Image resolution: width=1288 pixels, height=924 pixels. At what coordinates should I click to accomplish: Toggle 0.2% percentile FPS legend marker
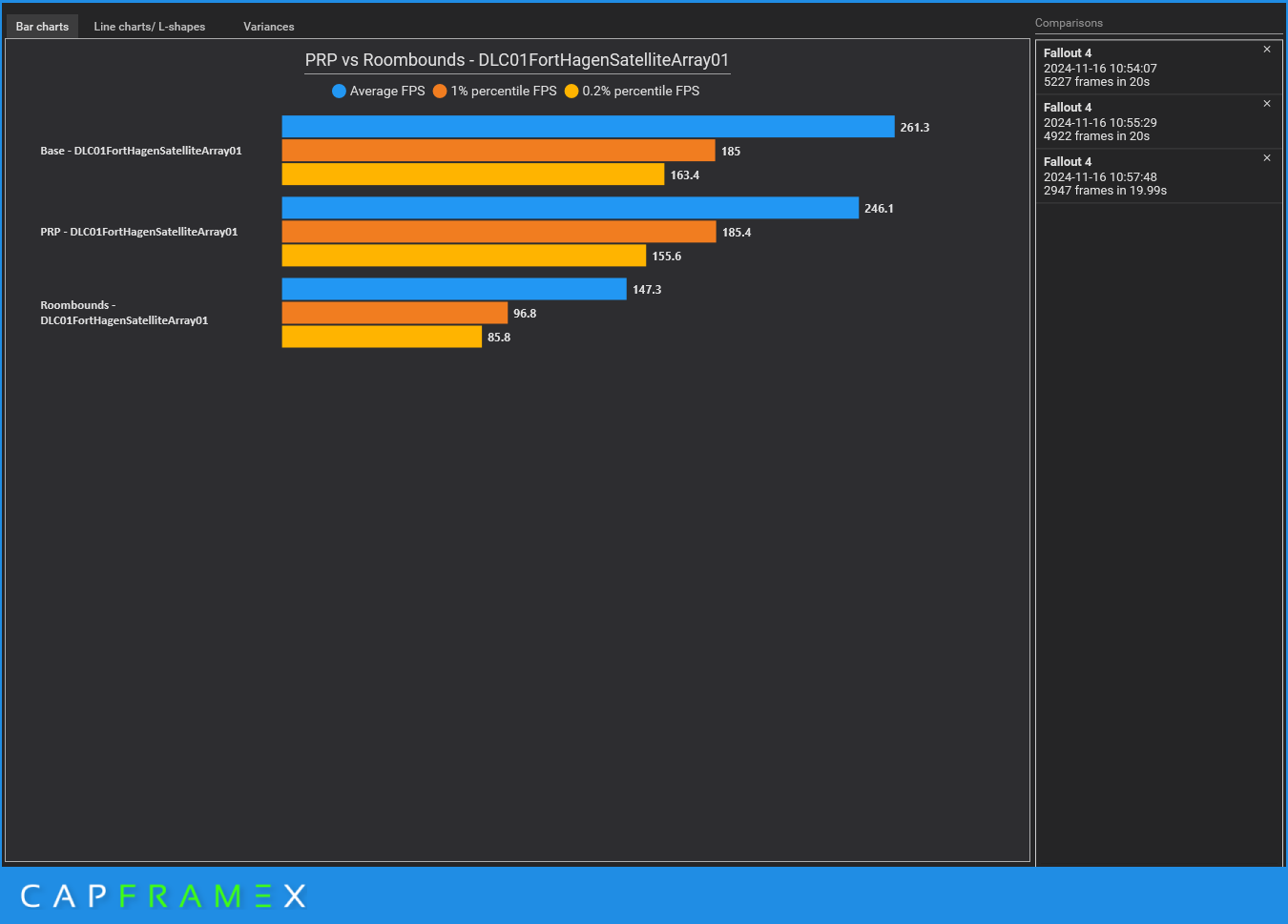point(571,92)
